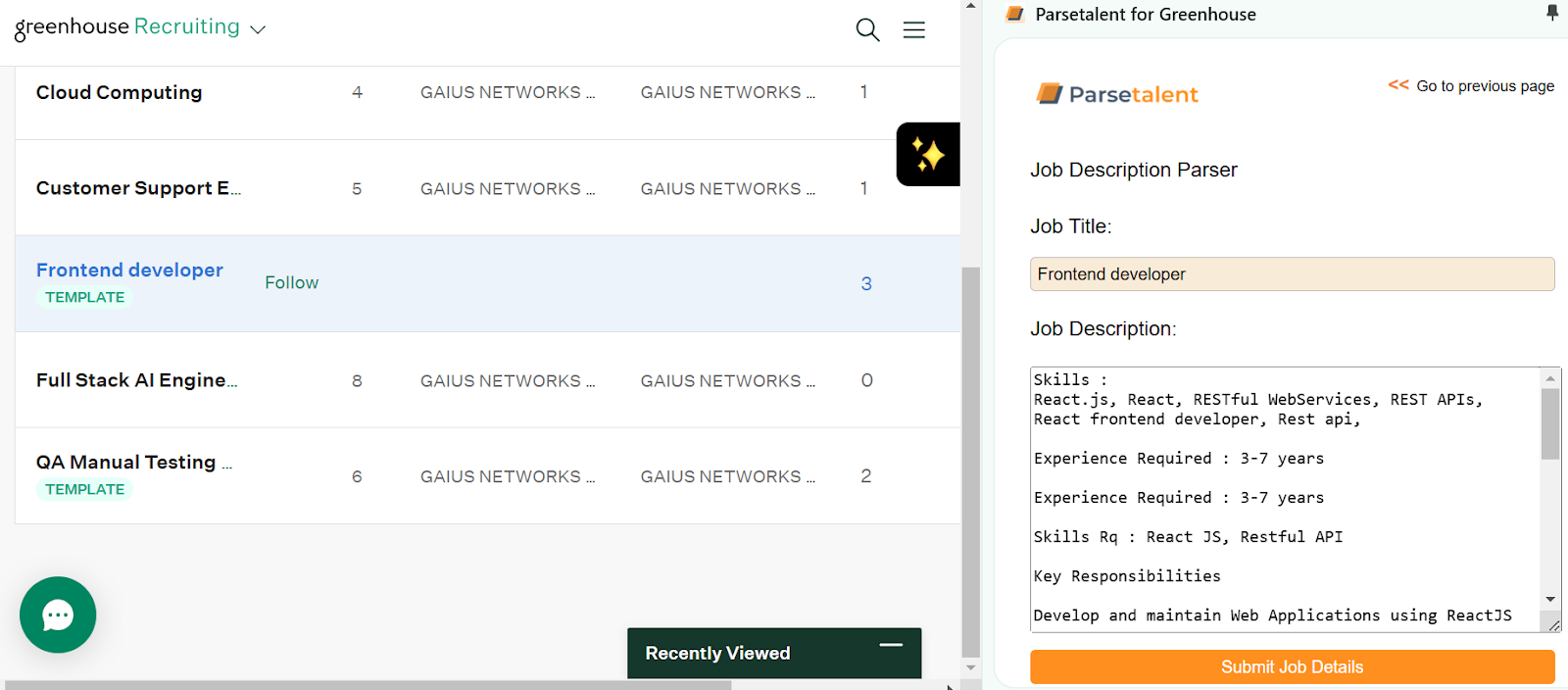Click the value 2 in QA Manual Testing row

(x=865, y=476)
